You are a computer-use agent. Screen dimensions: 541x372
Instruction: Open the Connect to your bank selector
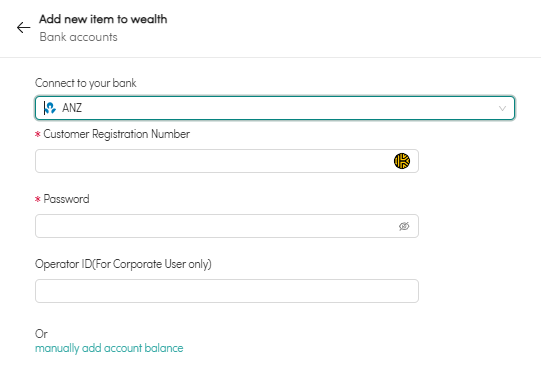click(x=275, y=108)
